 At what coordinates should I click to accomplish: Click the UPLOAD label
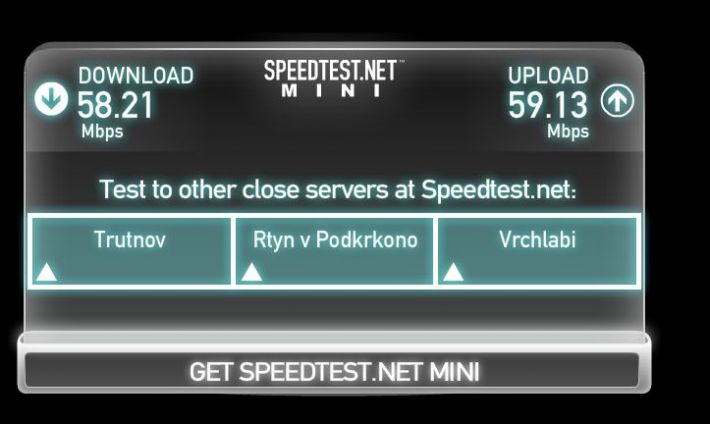[x=548, y=75]
